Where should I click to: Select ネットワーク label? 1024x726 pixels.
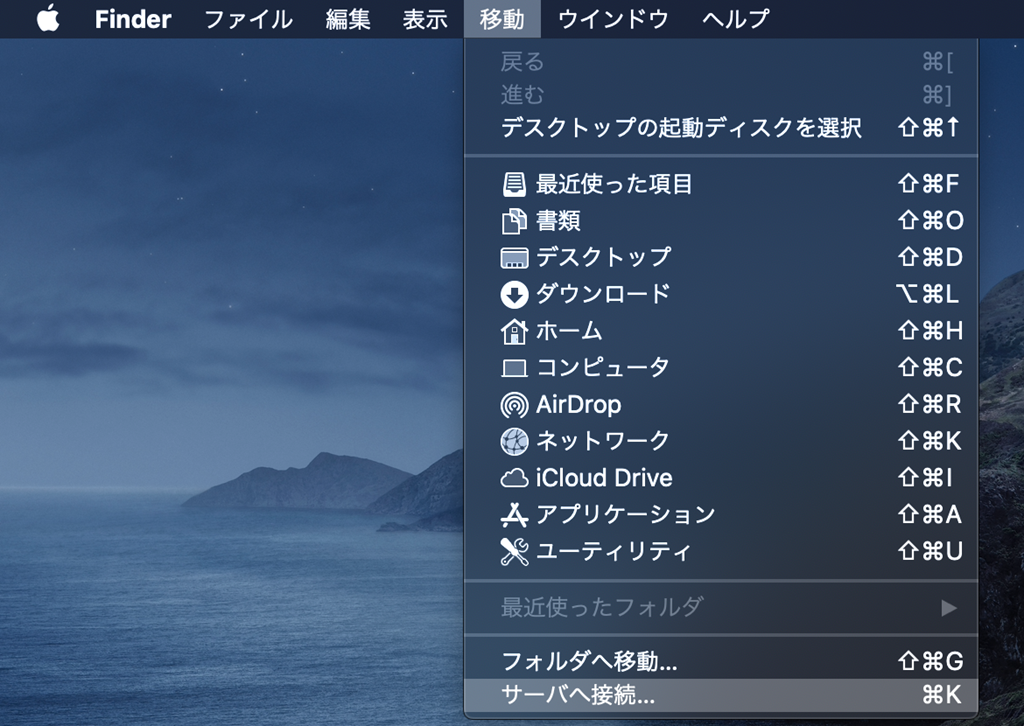(603, 441)
